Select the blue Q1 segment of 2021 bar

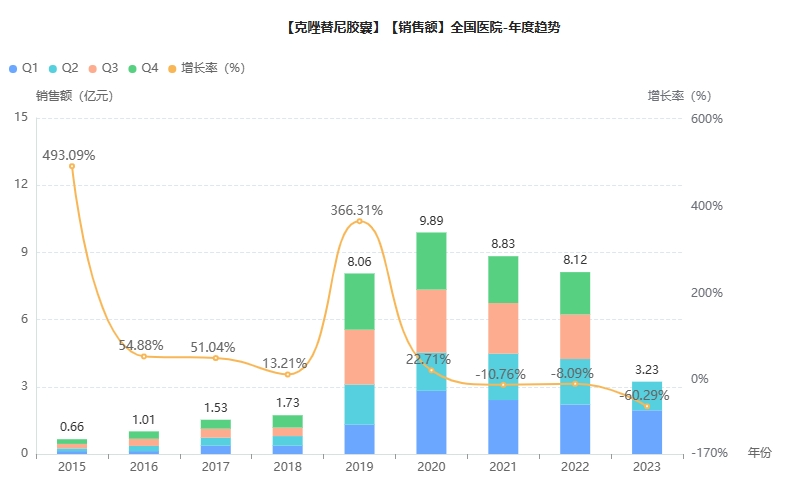click(503, 426)
